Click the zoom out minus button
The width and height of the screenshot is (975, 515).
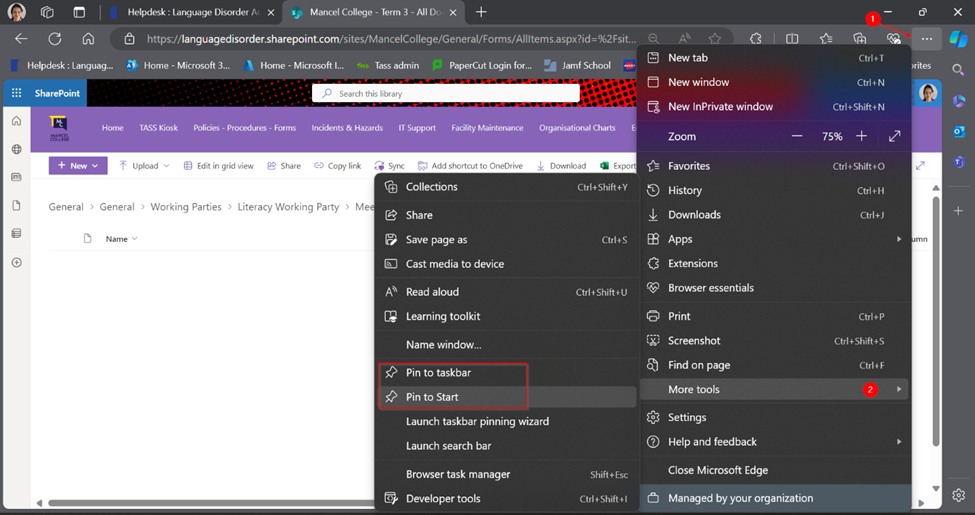click(797, 136)
